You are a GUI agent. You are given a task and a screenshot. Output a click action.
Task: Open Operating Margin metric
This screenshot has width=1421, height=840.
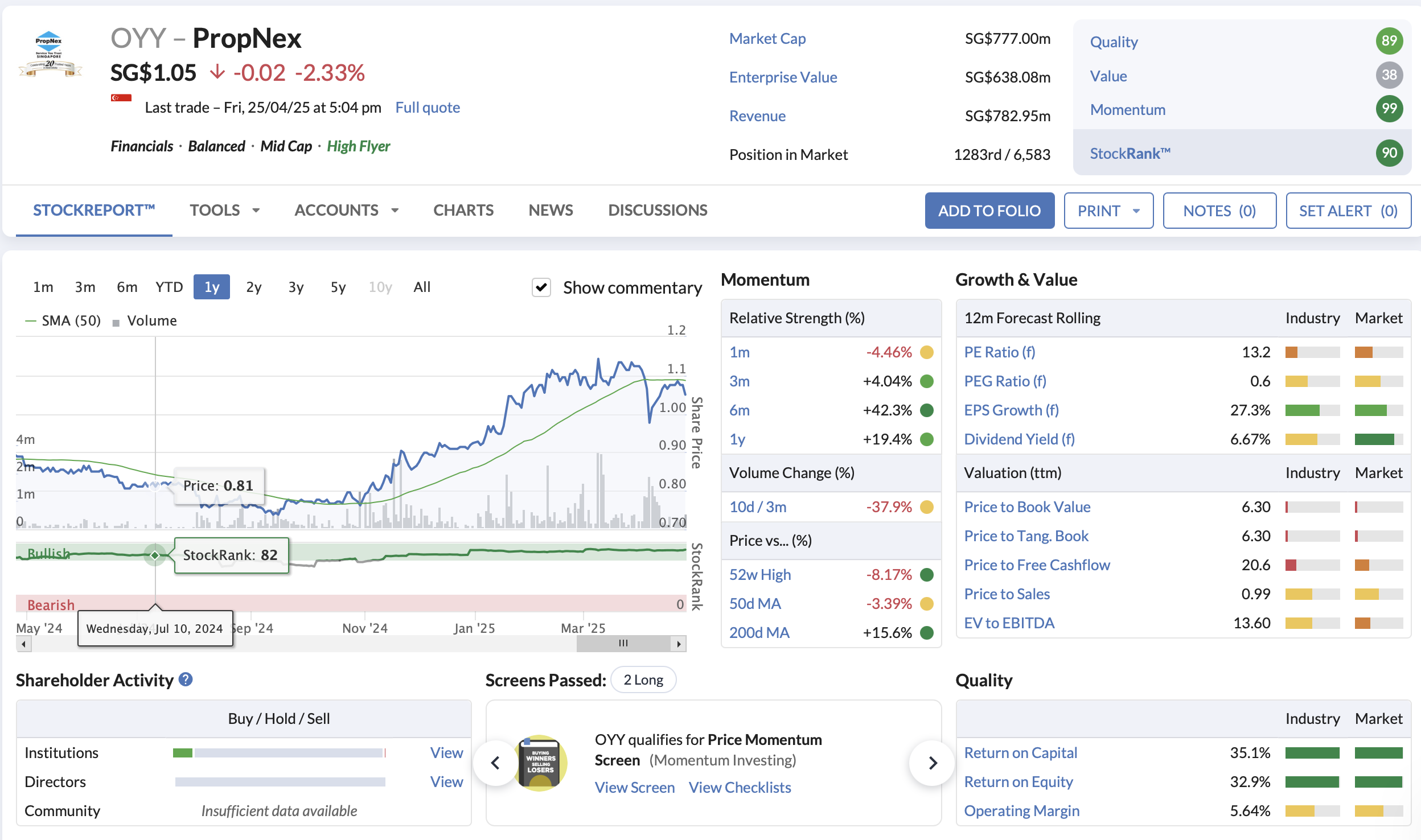point(1021,811)
